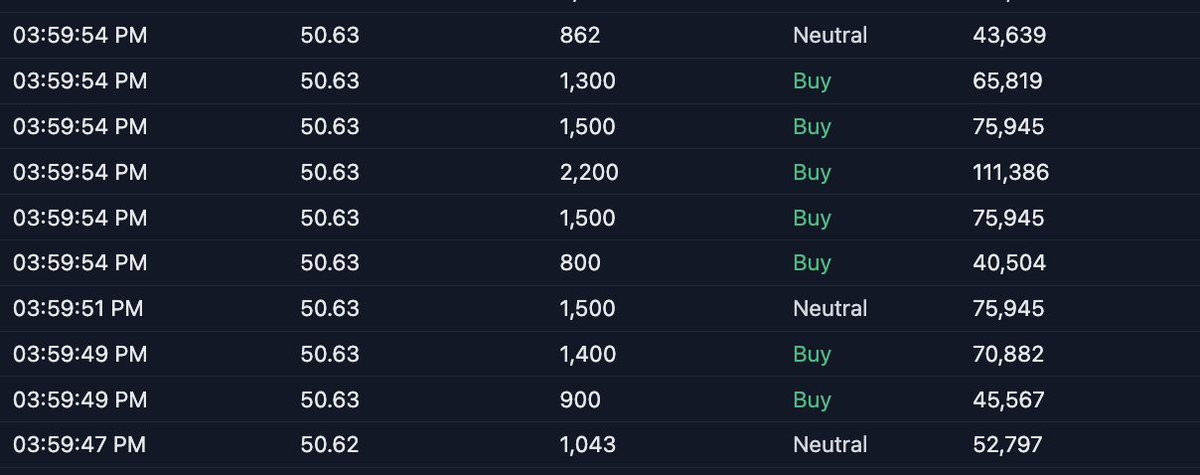
Task: Select the 800 size cell
Action: tap(580, 263)
